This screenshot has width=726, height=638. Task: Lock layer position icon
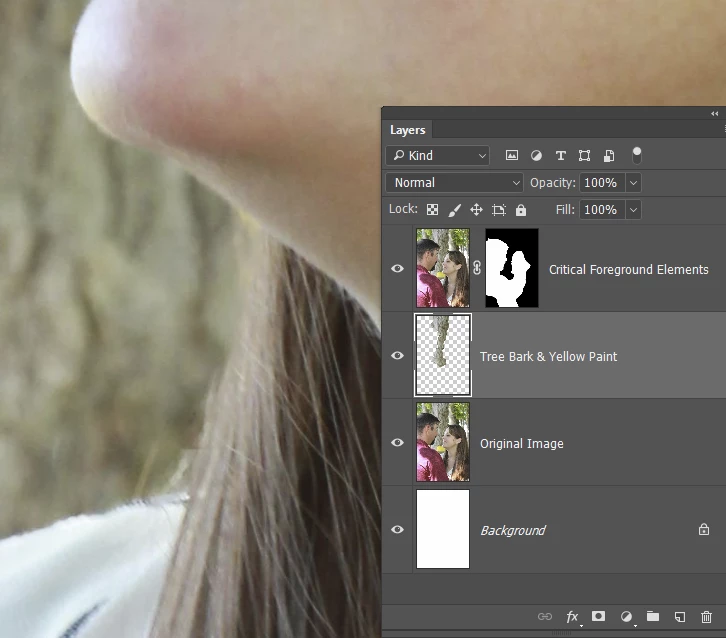coord(476,210)
